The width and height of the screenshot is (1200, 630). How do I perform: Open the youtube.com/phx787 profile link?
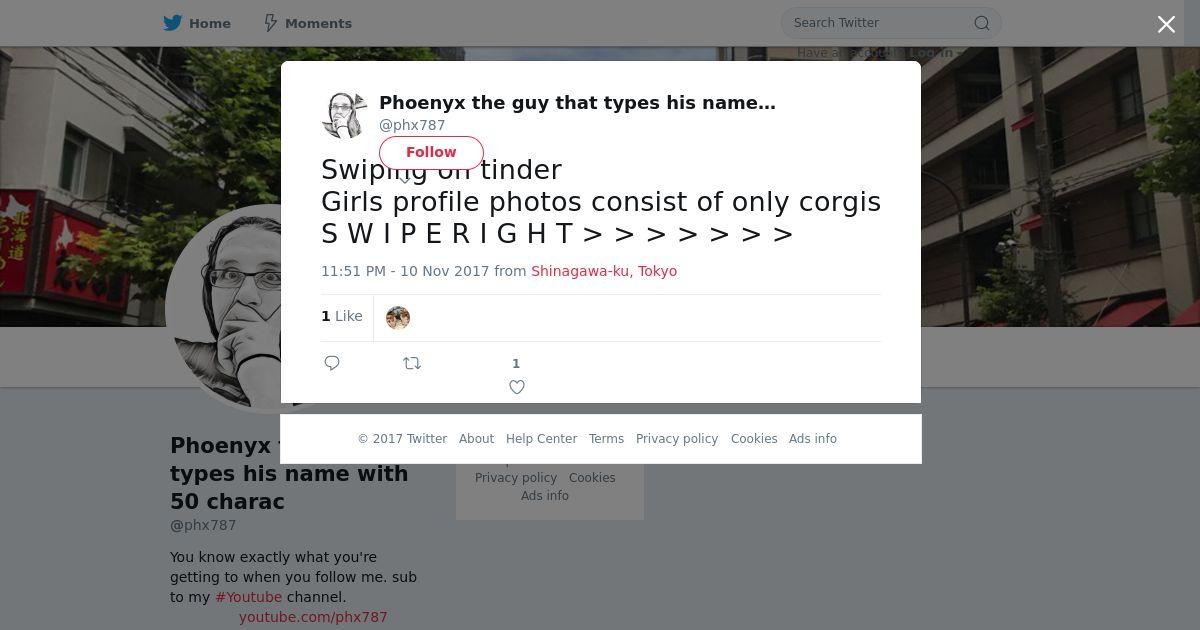pos(313,617)
